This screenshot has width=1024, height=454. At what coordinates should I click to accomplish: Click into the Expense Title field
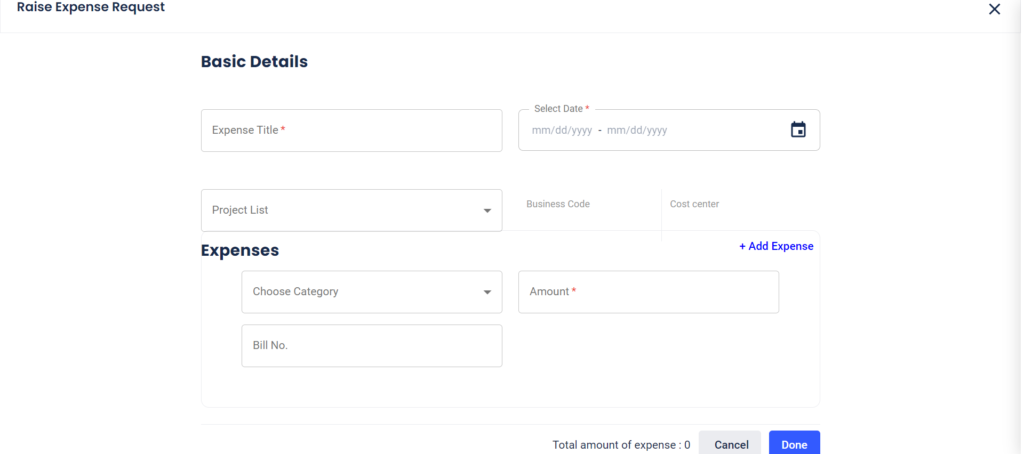click(351, 130)
